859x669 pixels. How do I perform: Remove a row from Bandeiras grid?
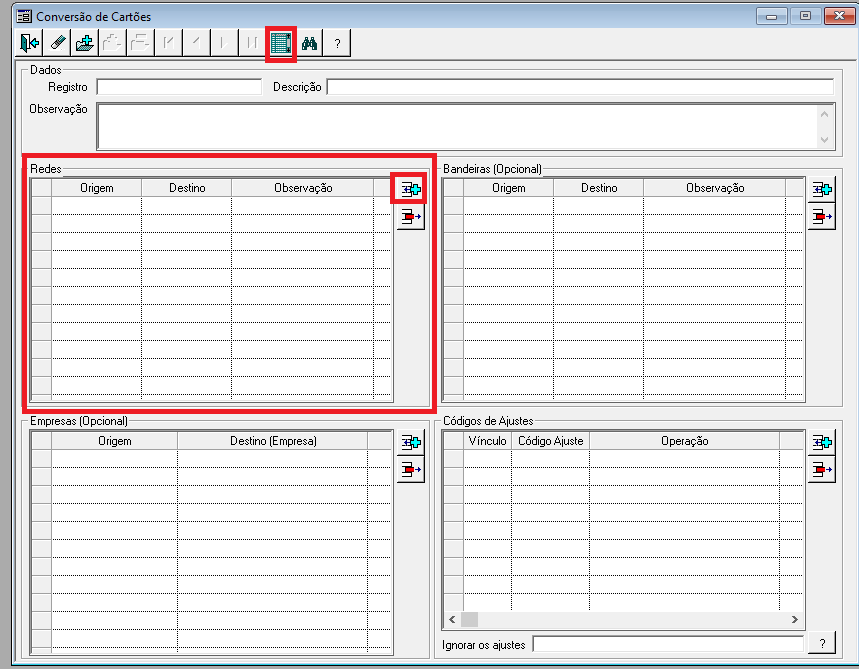point(822,217)
